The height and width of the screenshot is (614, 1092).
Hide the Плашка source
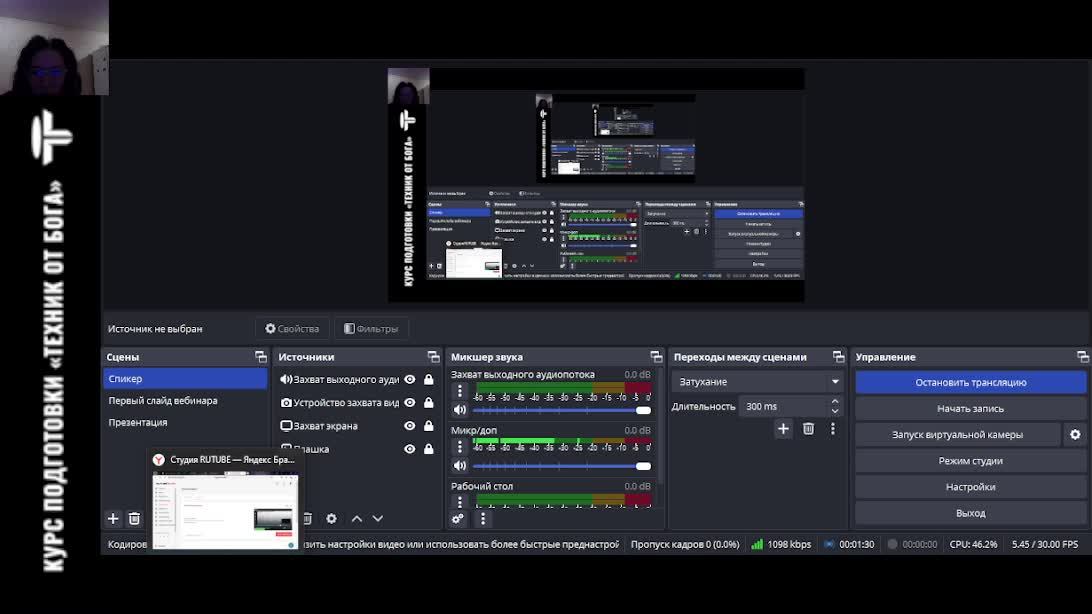click(x=410, y=449)
